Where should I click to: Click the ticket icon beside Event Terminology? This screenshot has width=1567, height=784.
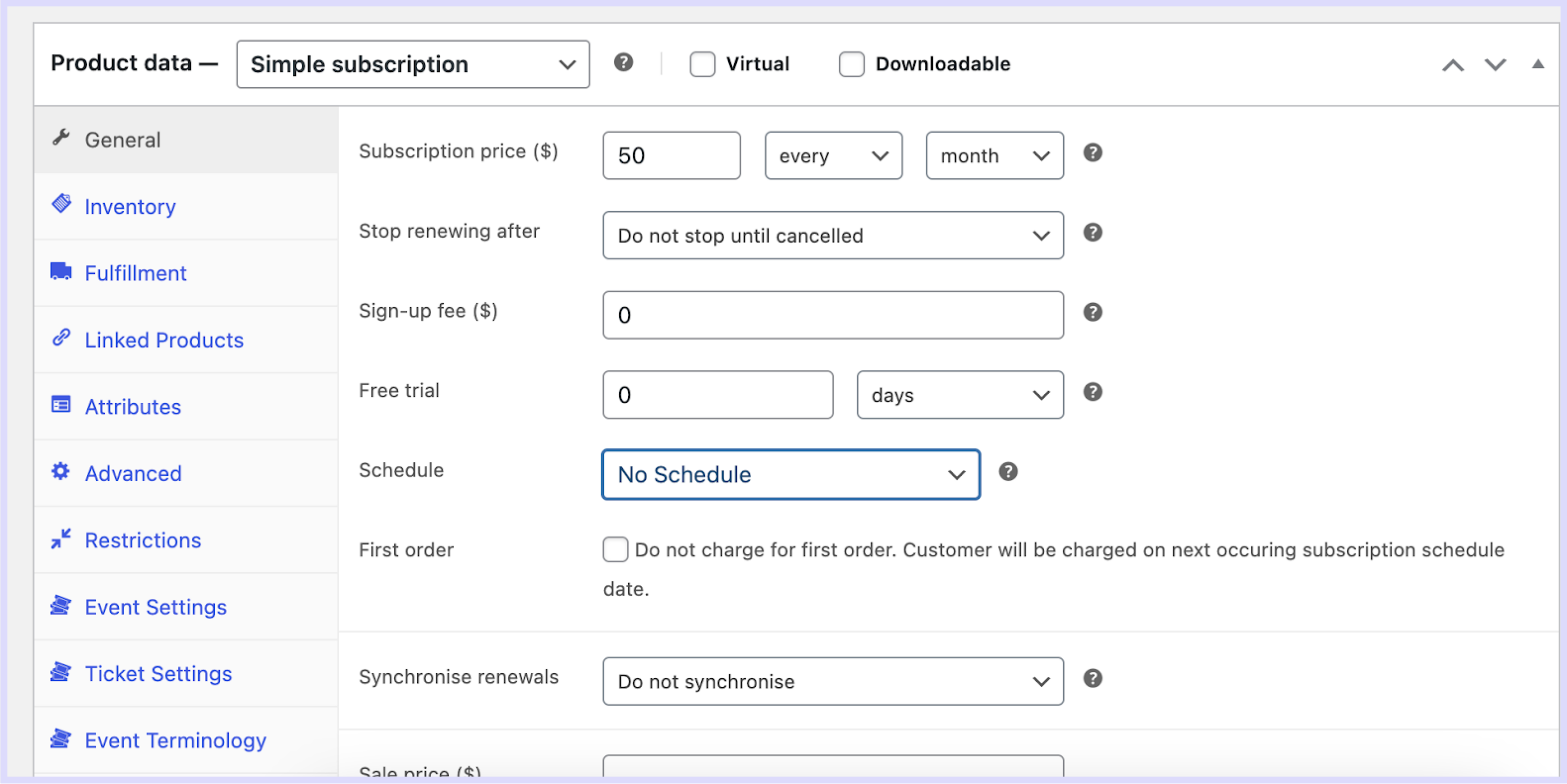pyautogui.click(x=61, y=738)
